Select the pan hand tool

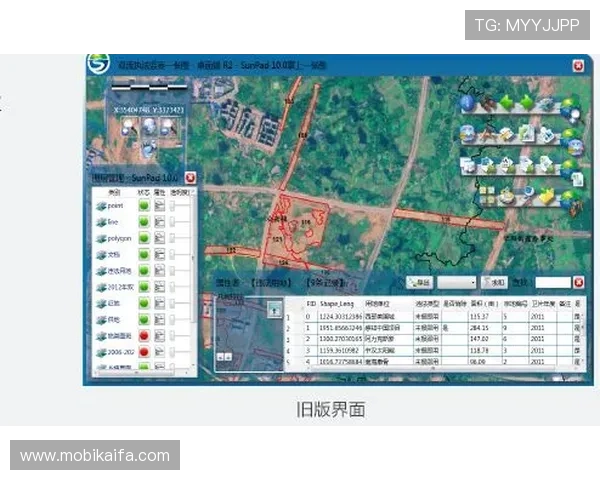pos(487,103)
